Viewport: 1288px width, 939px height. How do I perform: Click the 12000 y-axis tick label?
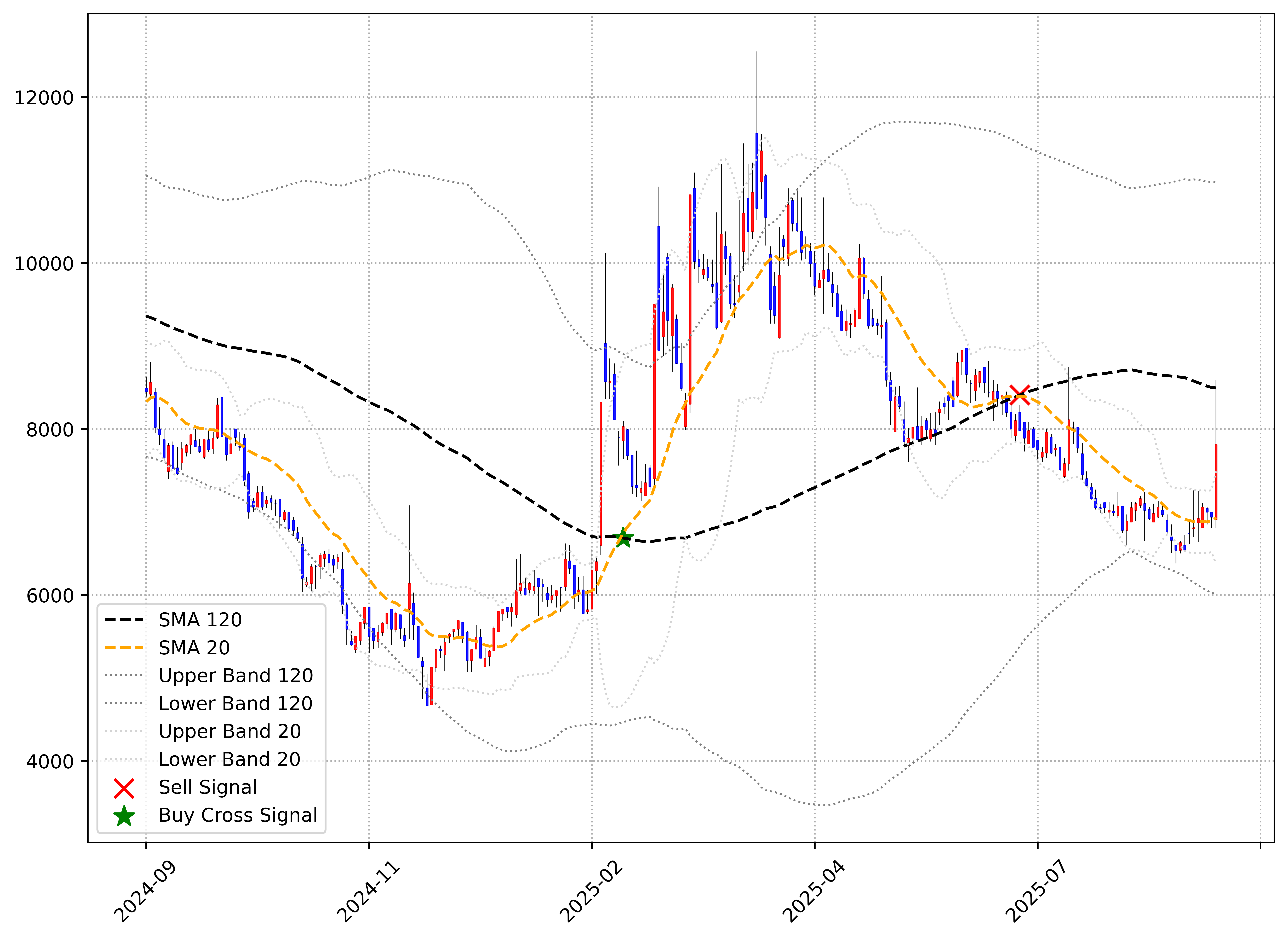(x=44, y=98)
